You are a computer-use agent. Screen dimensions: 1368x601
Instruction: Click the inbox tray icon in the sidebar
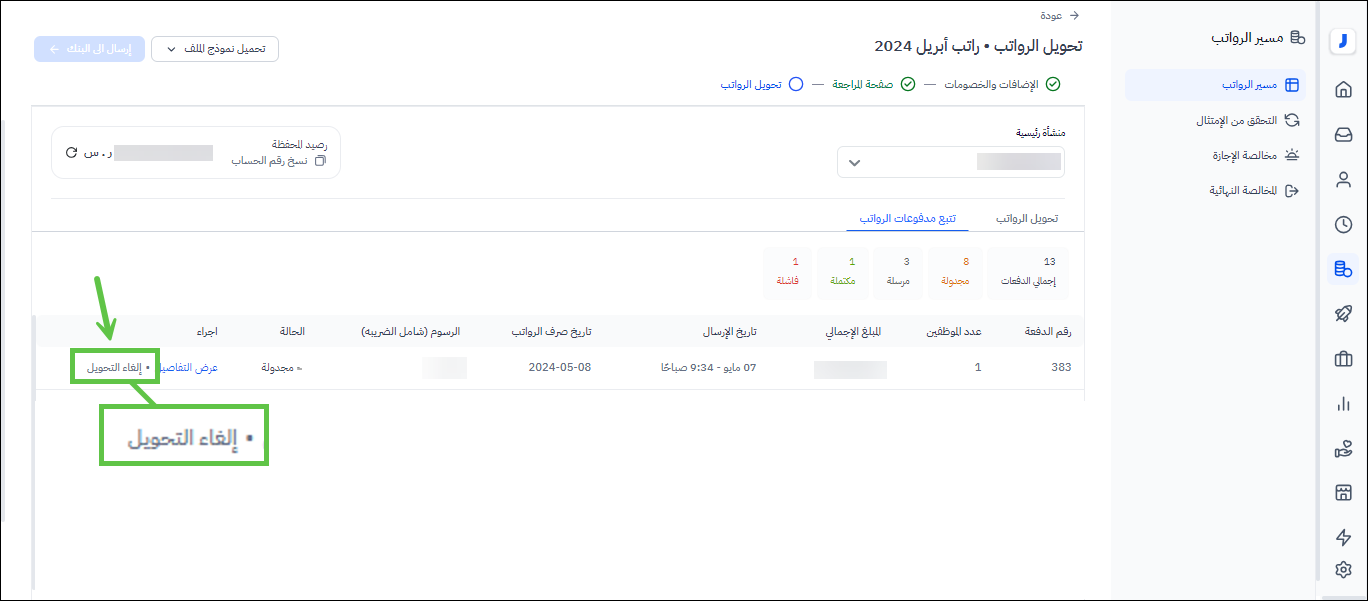(1343, 135)
